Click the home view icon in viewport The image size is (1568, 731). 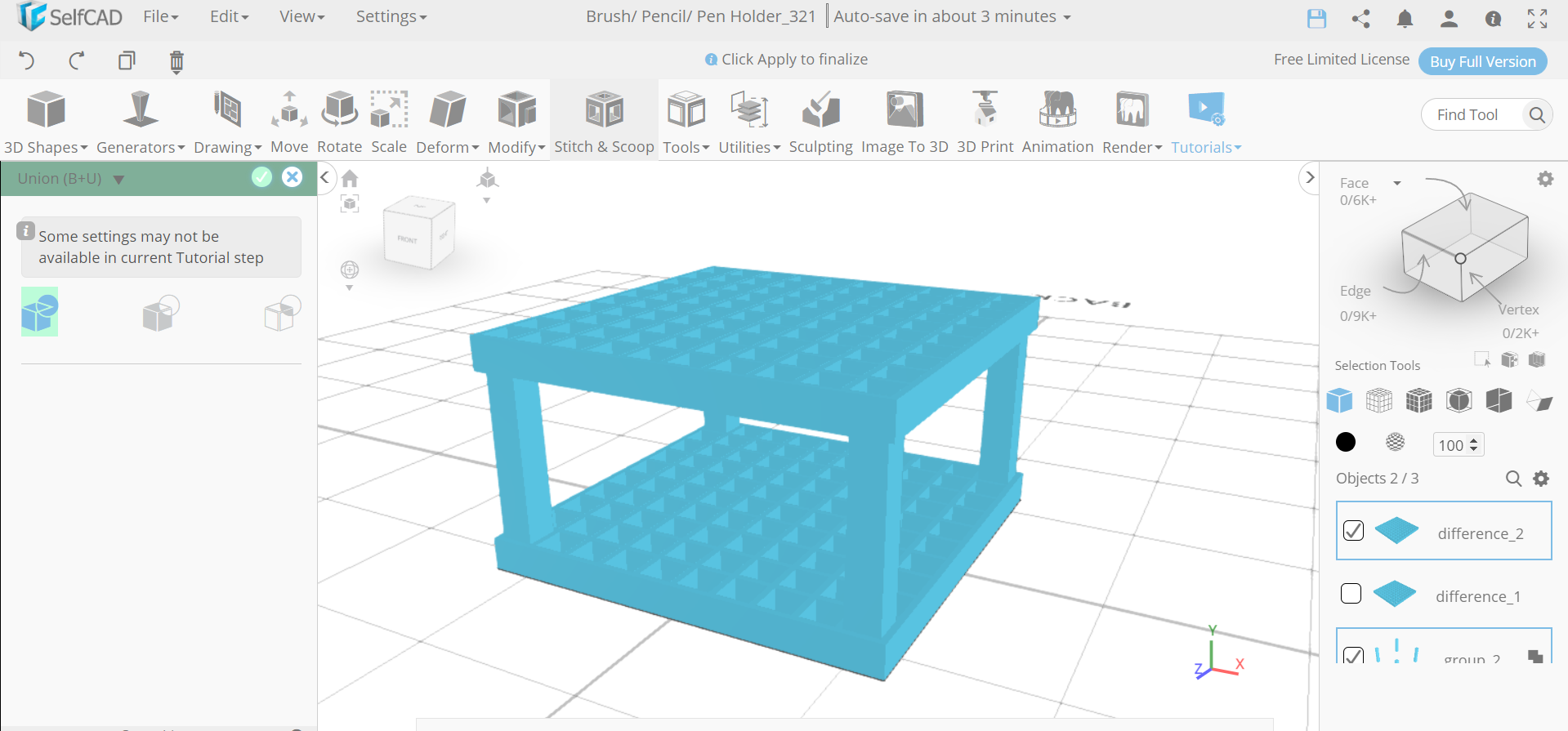click(x=350, y=178)
